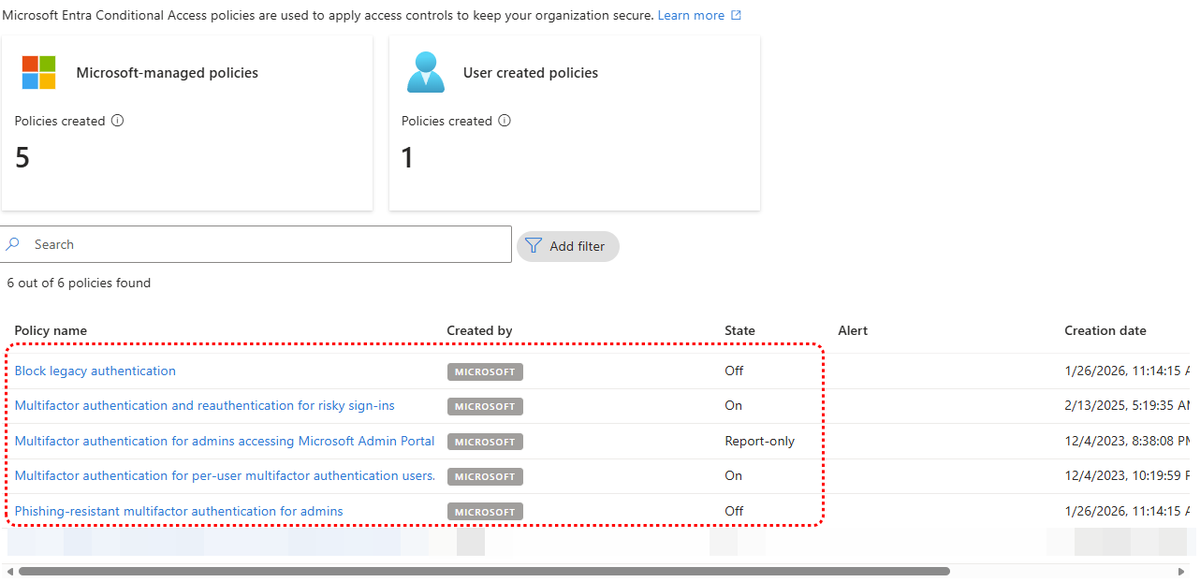This screenshot has width=1200, height=582.
Task: Click the Report-only state value
Action: coord(760,441)
